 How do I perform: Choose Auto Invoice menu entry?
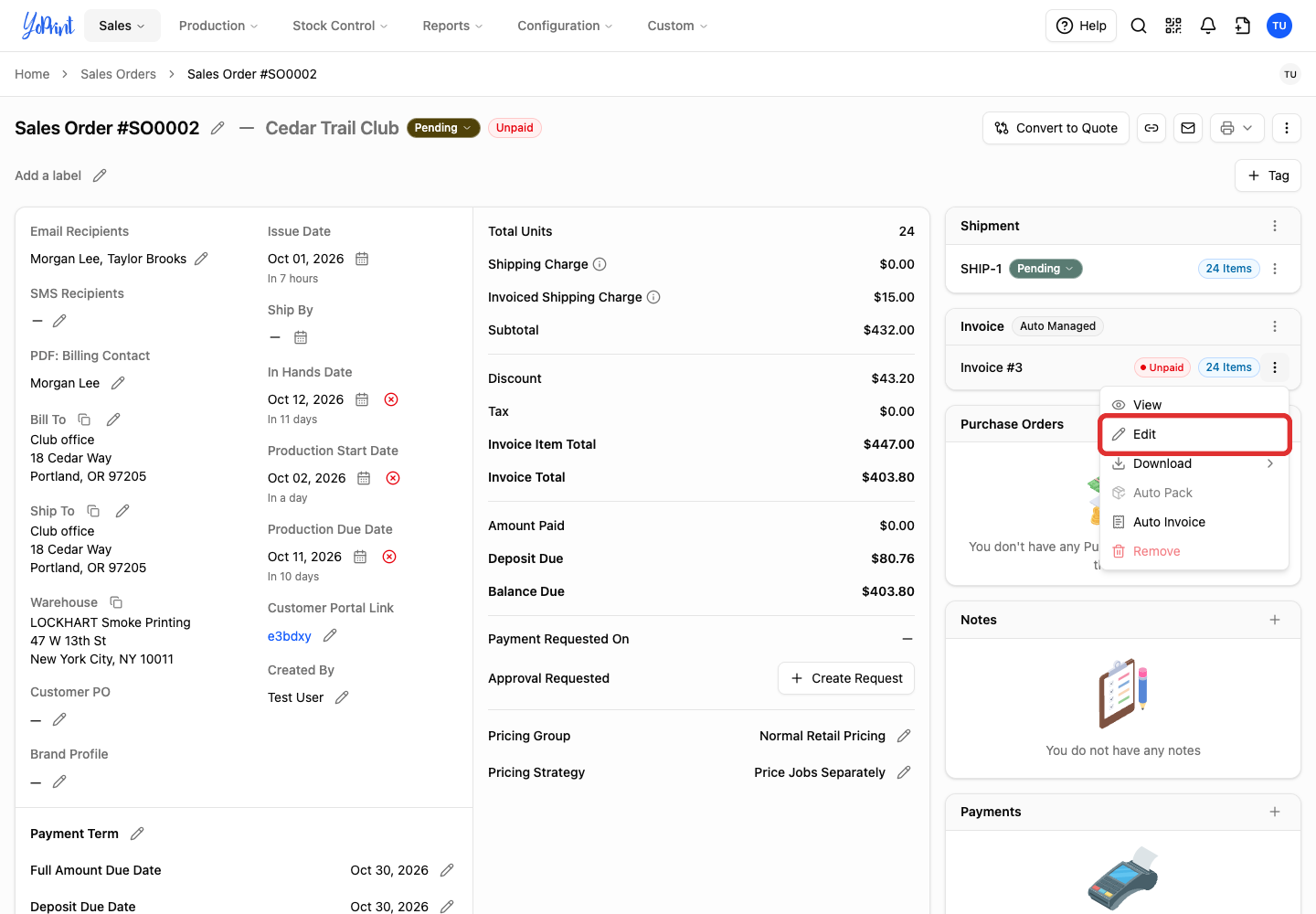pyautogui.click(x=1194, y=522)
